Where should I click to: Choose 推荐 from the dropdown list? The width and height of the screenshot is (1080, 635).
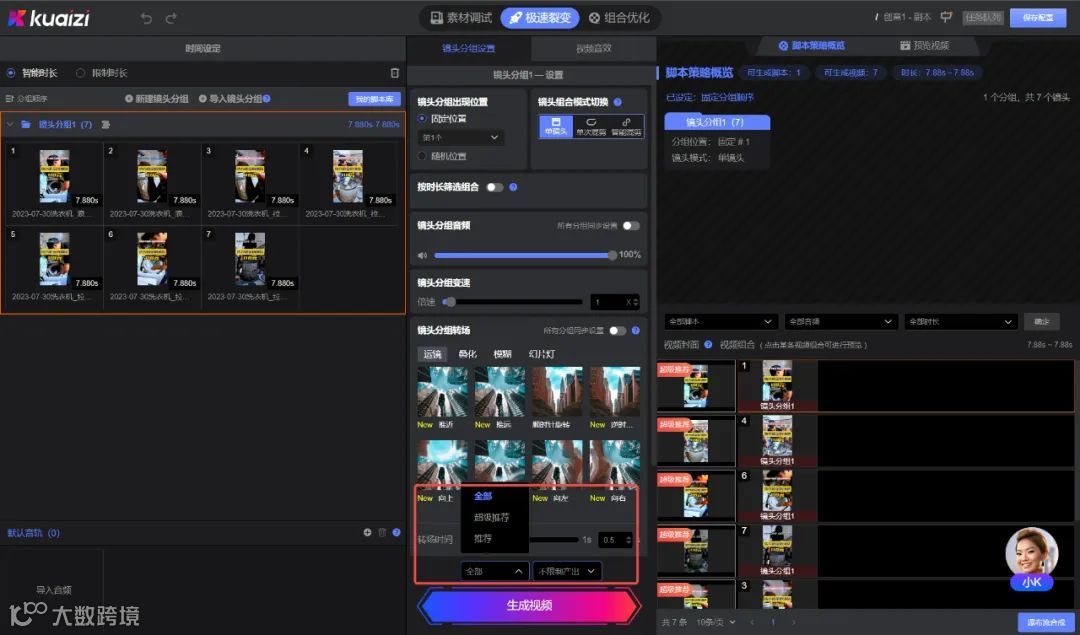(x=483, y=539)
